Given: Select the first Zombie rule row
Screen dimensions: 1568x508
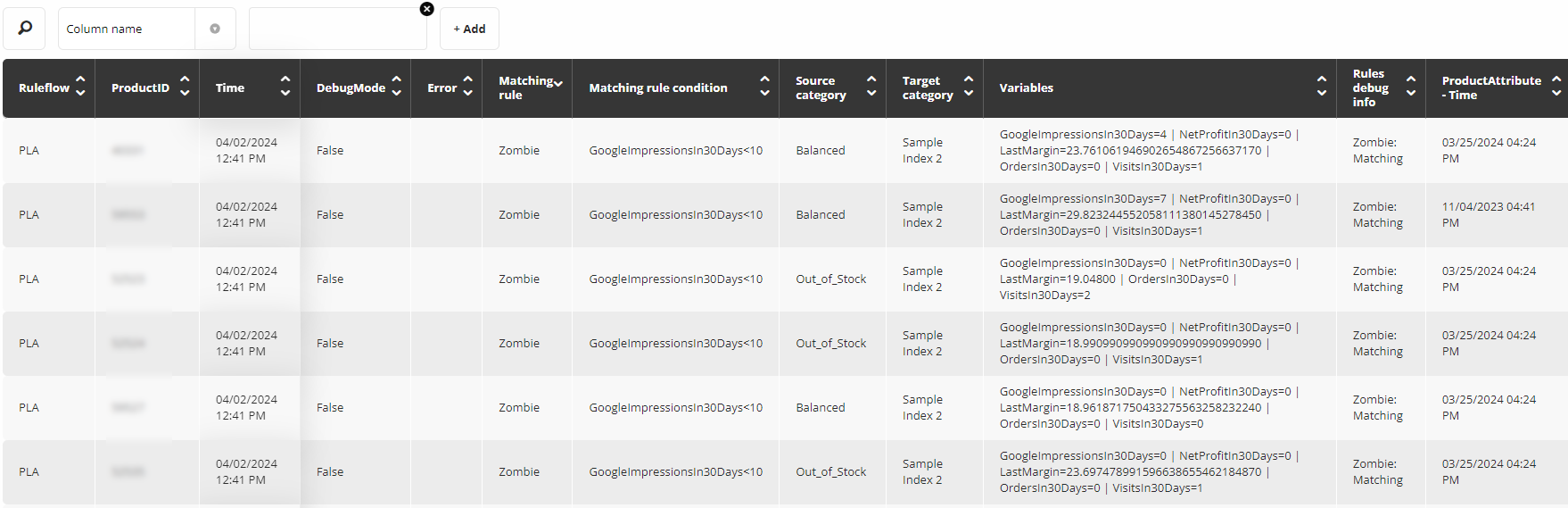Looking at the screenshot, I should coord(785,151).
